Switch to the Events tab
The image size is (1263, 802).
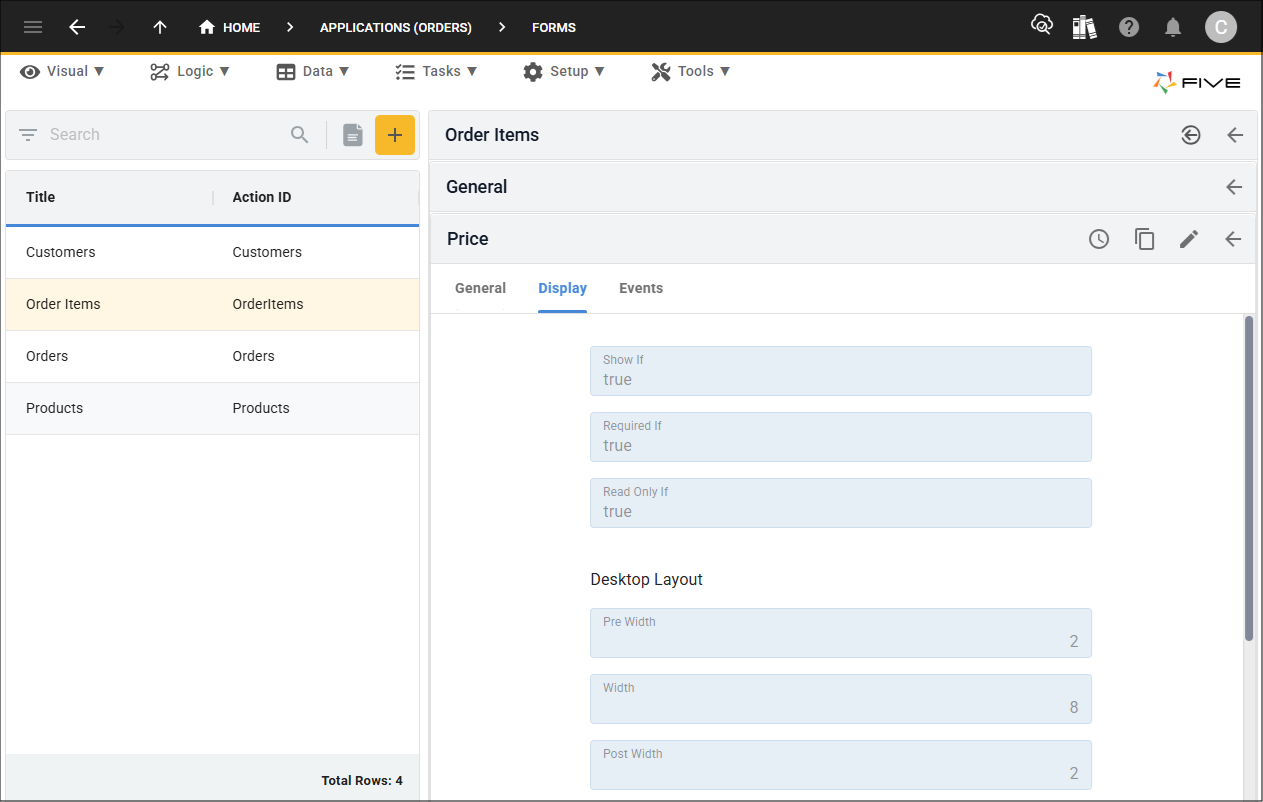pyautogui.click(x=640, y=288)
